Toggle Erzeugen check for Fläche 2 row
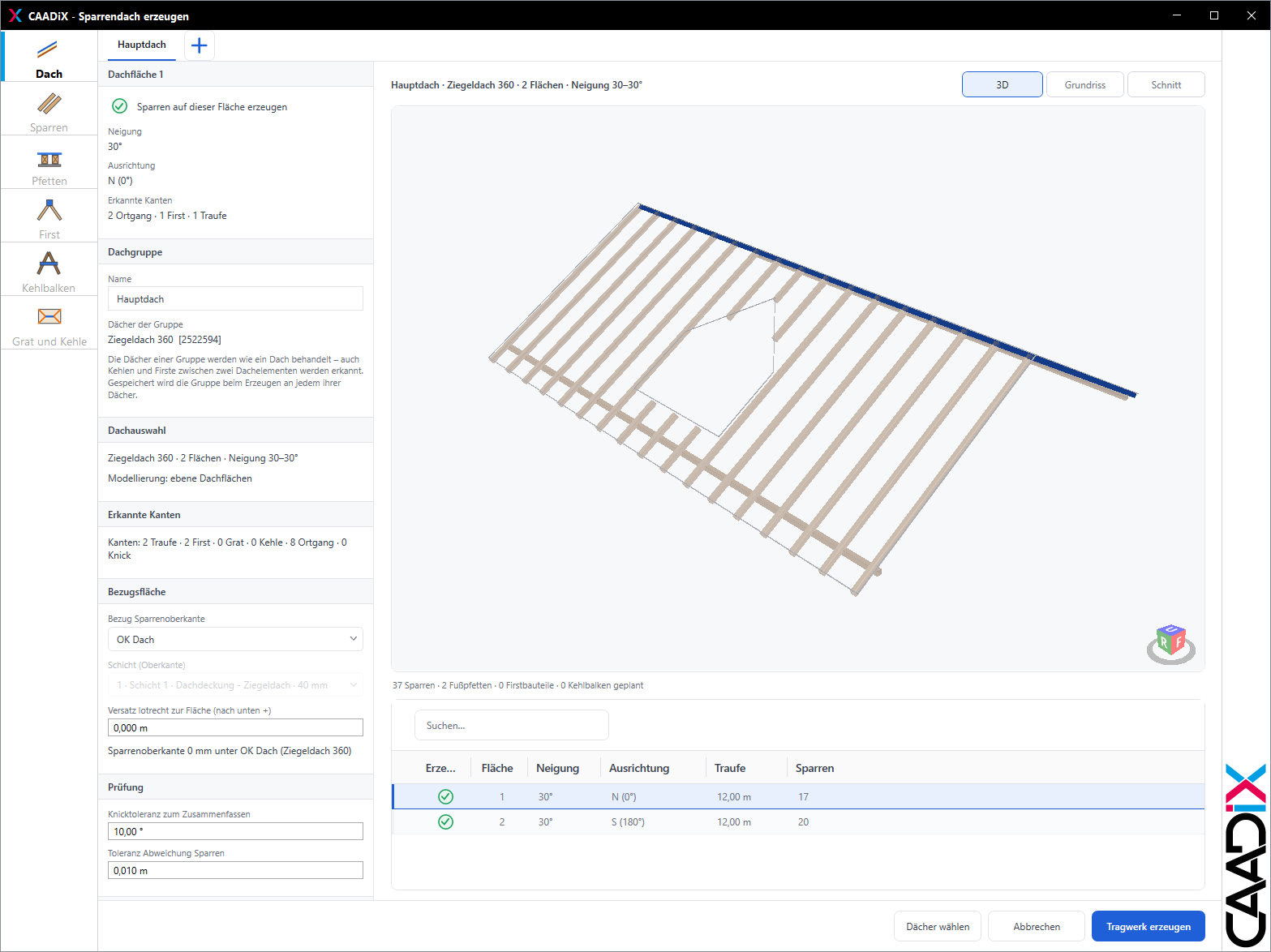Image resolution: width=1271 pixels, height=952 pixels. point(445,822)
